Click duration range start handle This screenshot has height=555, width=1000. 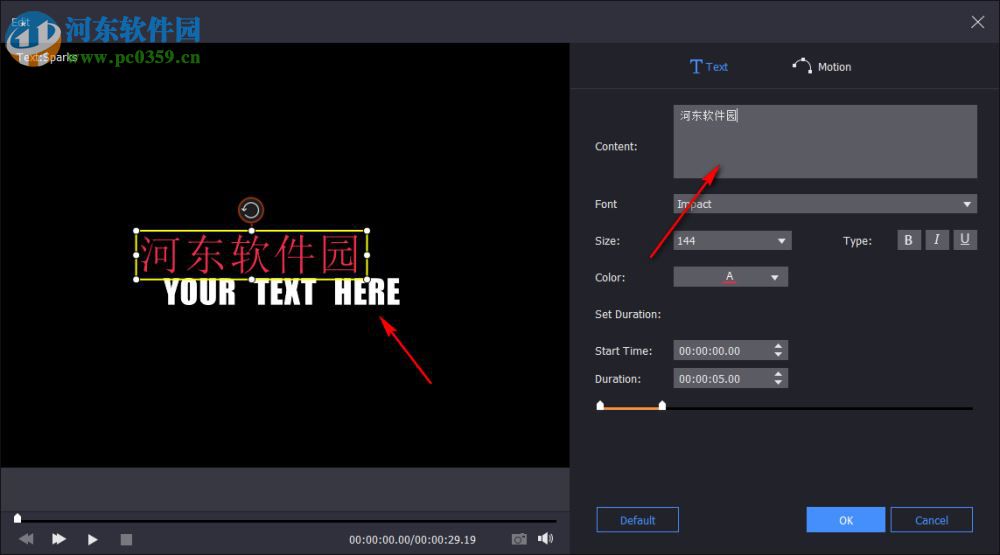click(x=600, y=405)
